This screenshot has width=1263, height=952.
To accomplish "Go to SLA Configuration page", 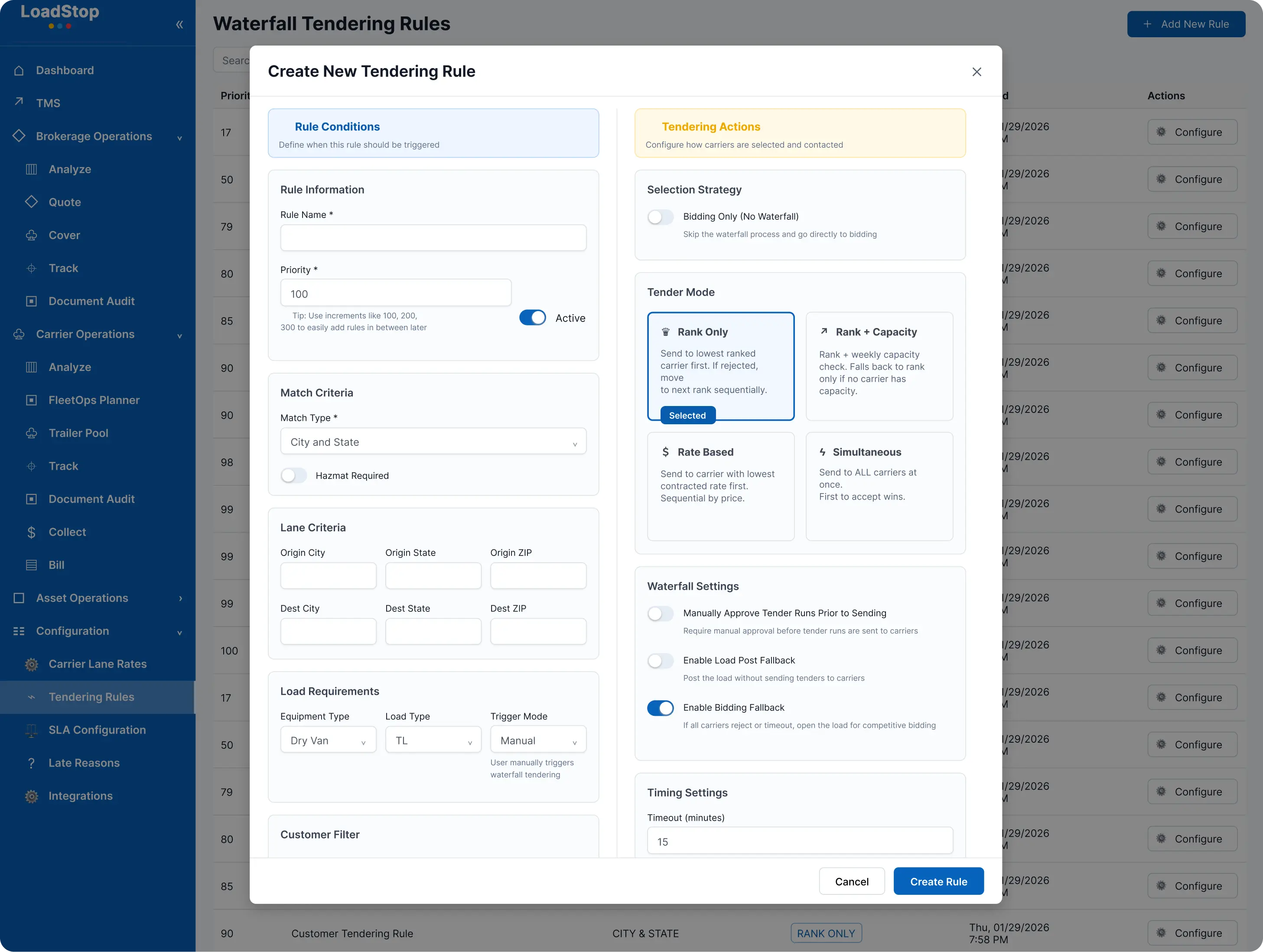I will [x=97, y=731].
